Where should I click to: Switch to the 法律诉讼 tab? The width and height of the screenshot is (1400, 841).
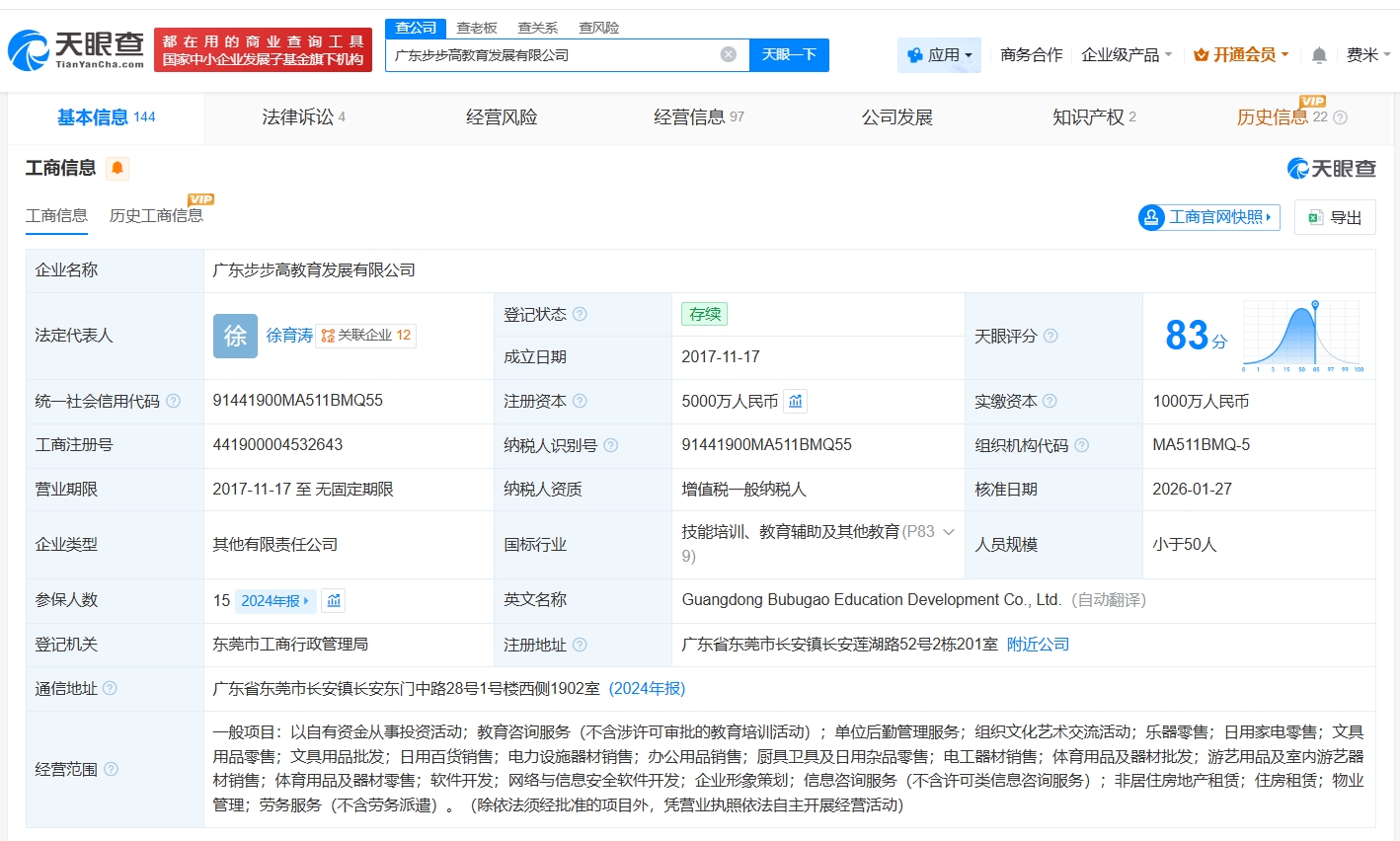click(296, 116)
